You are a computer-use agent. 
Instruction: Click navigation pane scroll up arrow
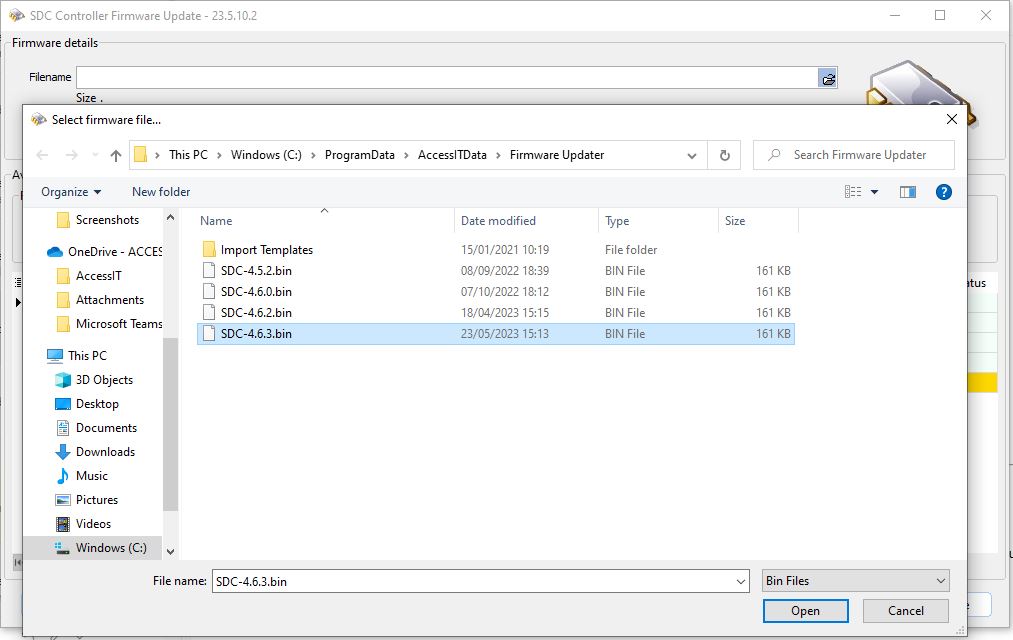[x=171, y=218]
